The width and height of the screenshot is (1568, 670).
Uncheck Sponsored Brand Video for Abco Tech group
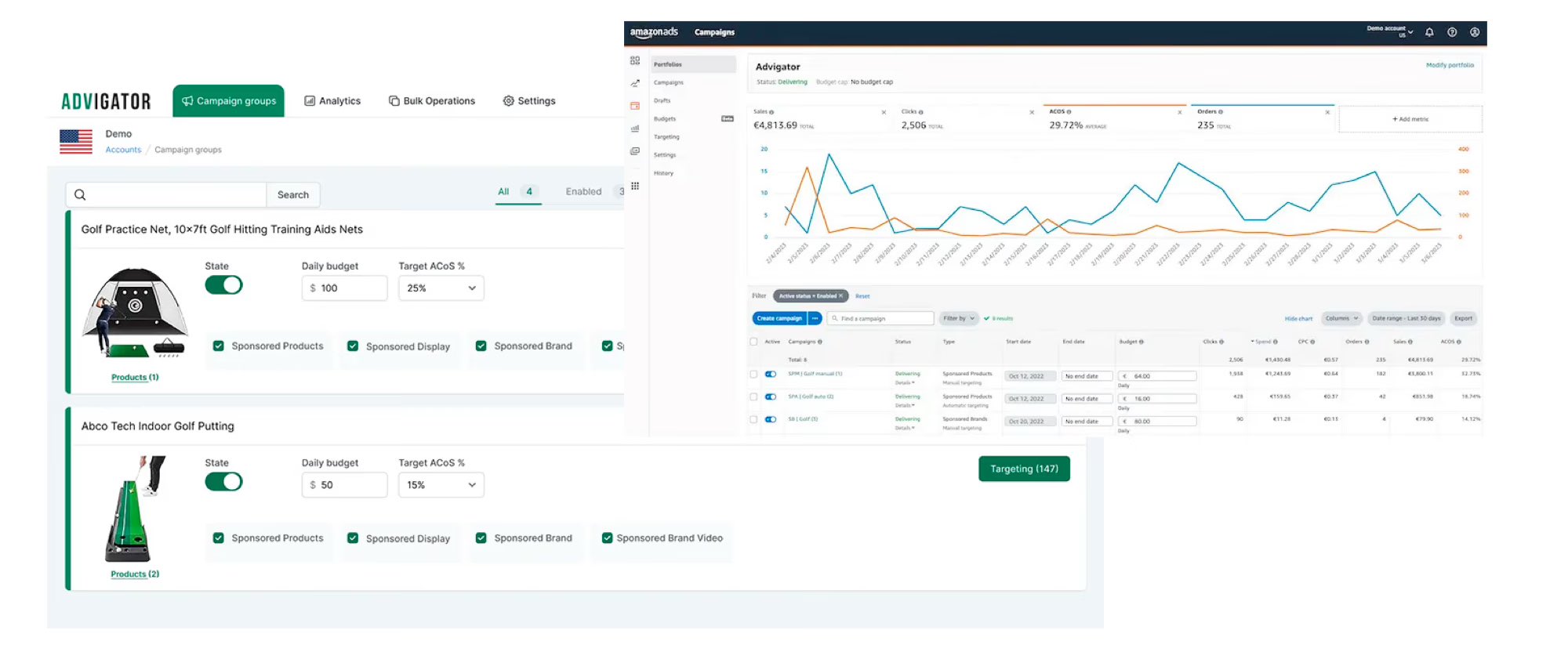click(607, 538)
